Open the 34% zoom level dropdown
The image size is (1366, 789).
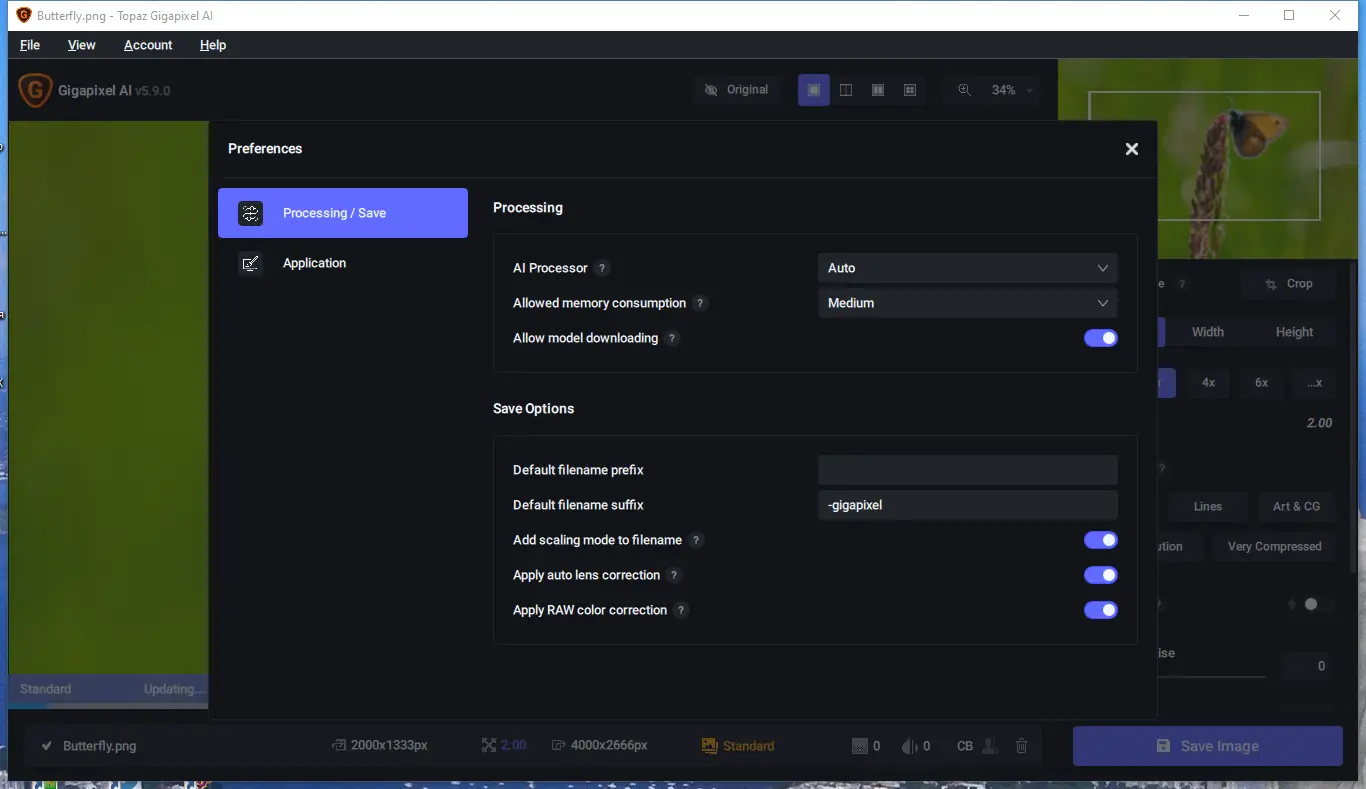[1012, 90]
